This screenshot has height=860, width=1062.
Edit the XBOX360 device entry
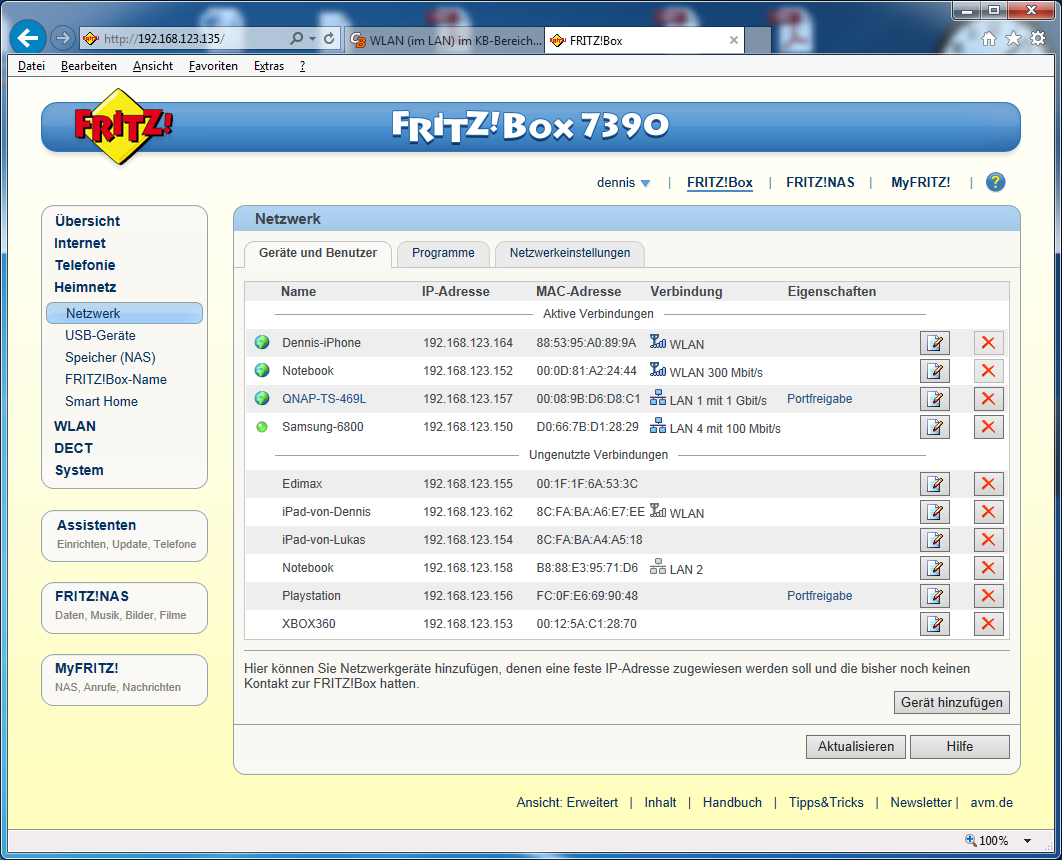935,624
